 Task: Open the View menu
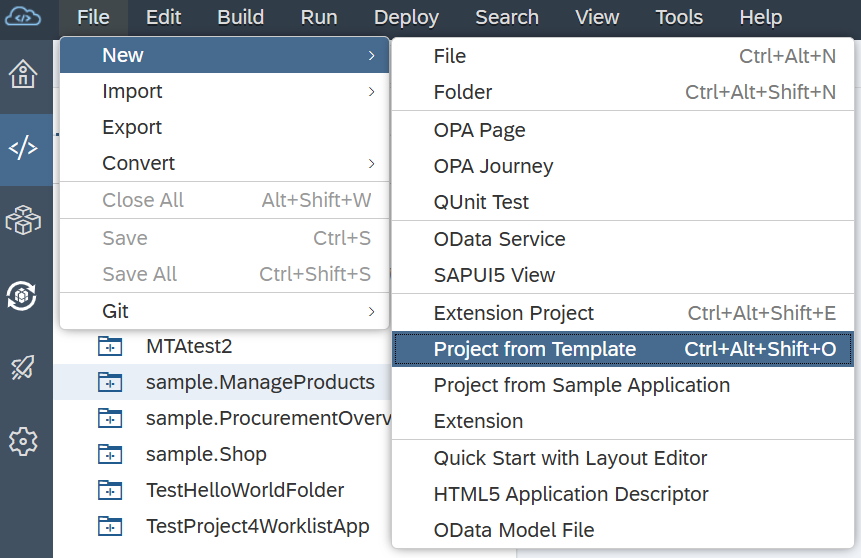click(x=597, y=18)
